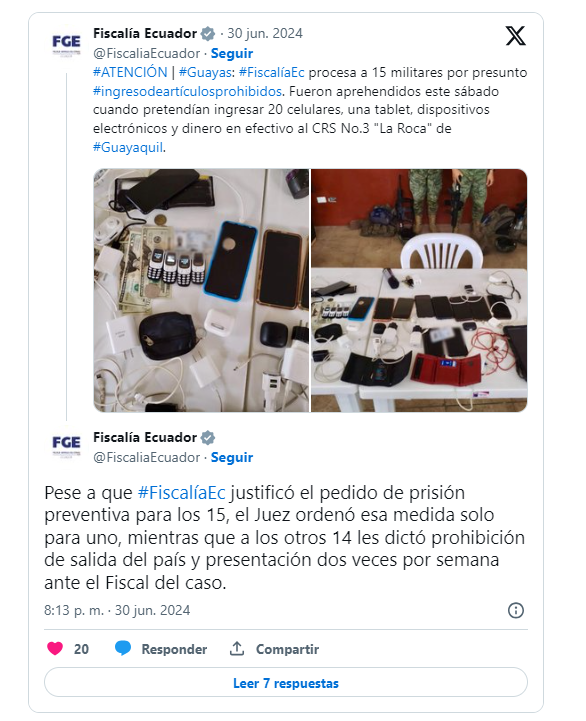The height and width of the screenshot is (721, 586).
Task: Follow FiscaliaEcuador via top Seguir link
Action: (232, 53)
